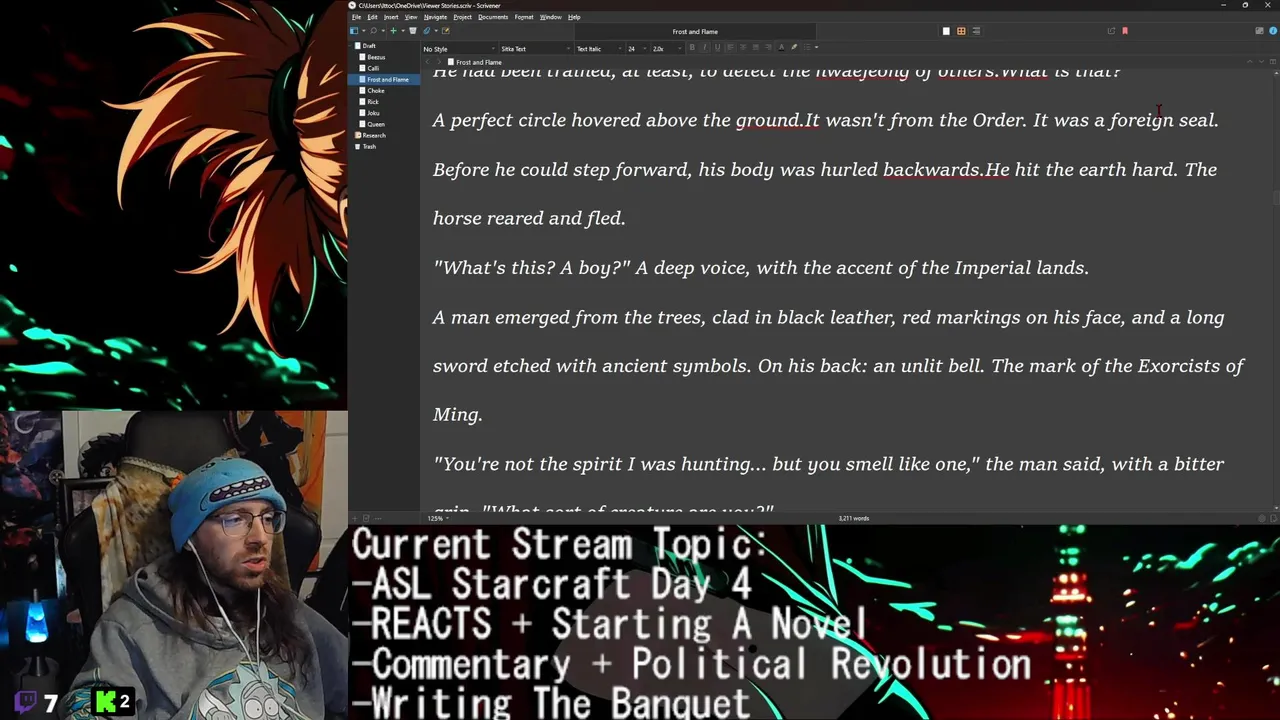Switch to single Document view icon
The height and width of the screenshot is (720, 1280).
click(x=946, y=31)
